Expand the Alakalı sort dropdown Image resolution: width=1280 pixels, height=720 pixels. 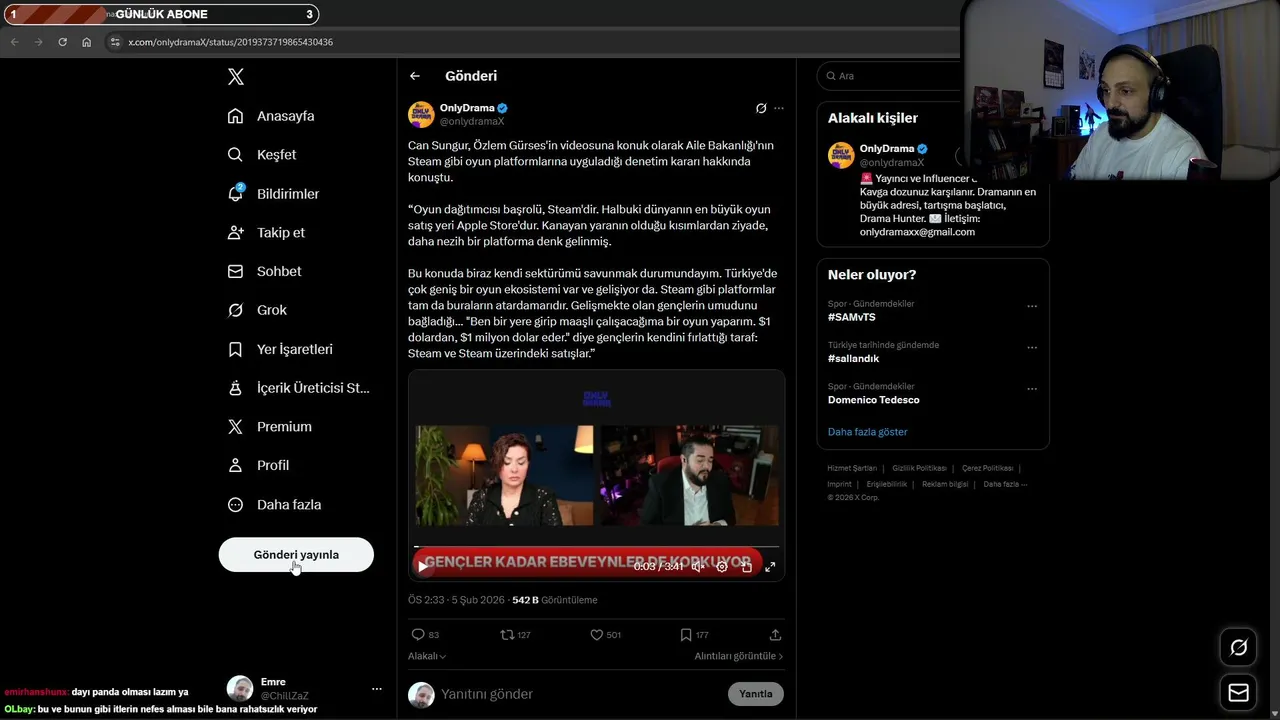coord(427,656)
